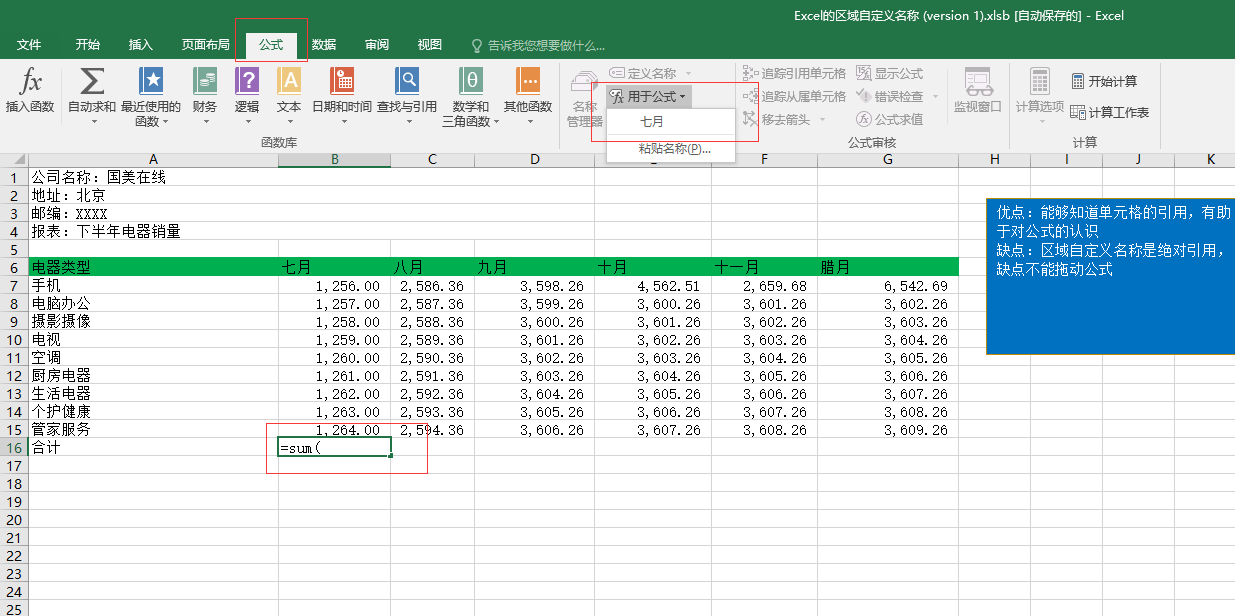Click the Select All corner box
The height and width of the screenshot is (616, 1235).
click(14, 160)
